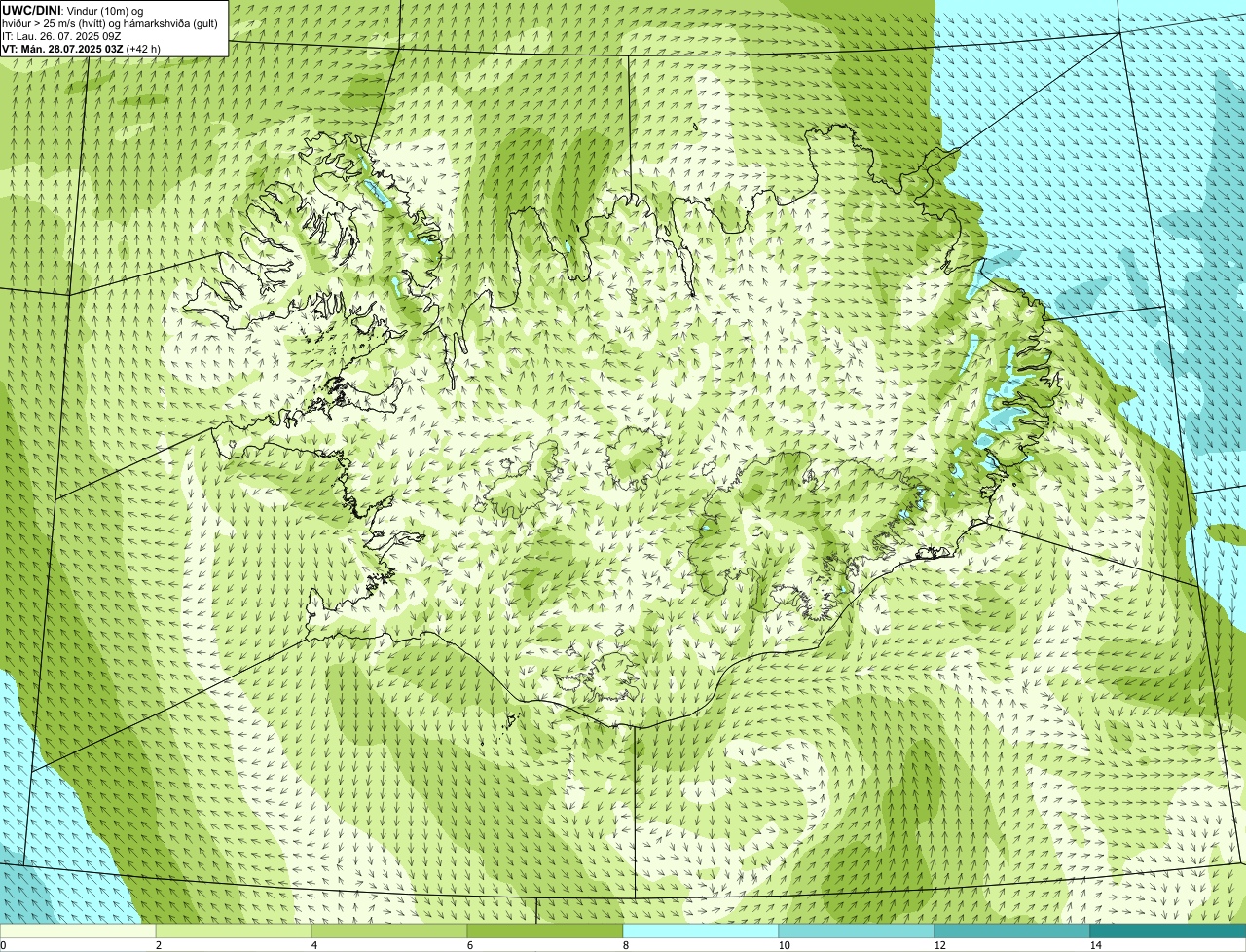The height and width of the screenshot is (952, 1246).
Task: Click the '2' label on the color scale
Action: coord(158,945)
